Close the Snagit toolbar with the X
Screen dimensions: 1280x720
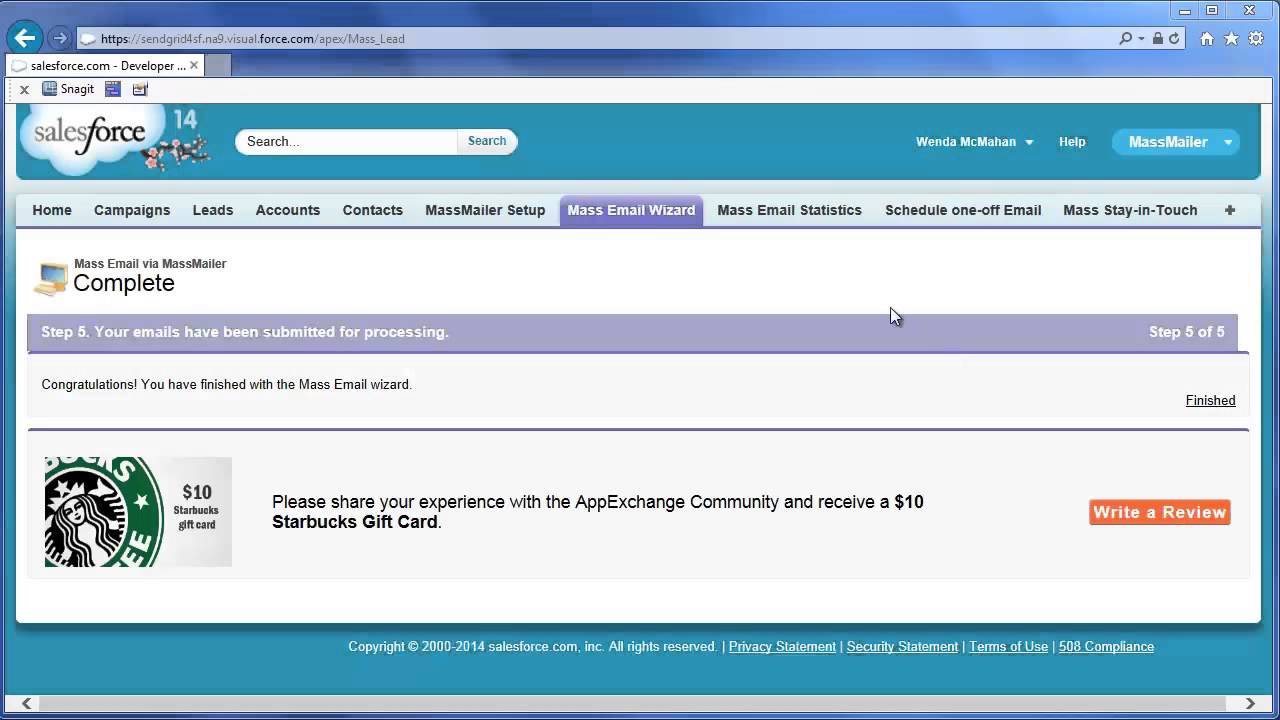[24, 89]
